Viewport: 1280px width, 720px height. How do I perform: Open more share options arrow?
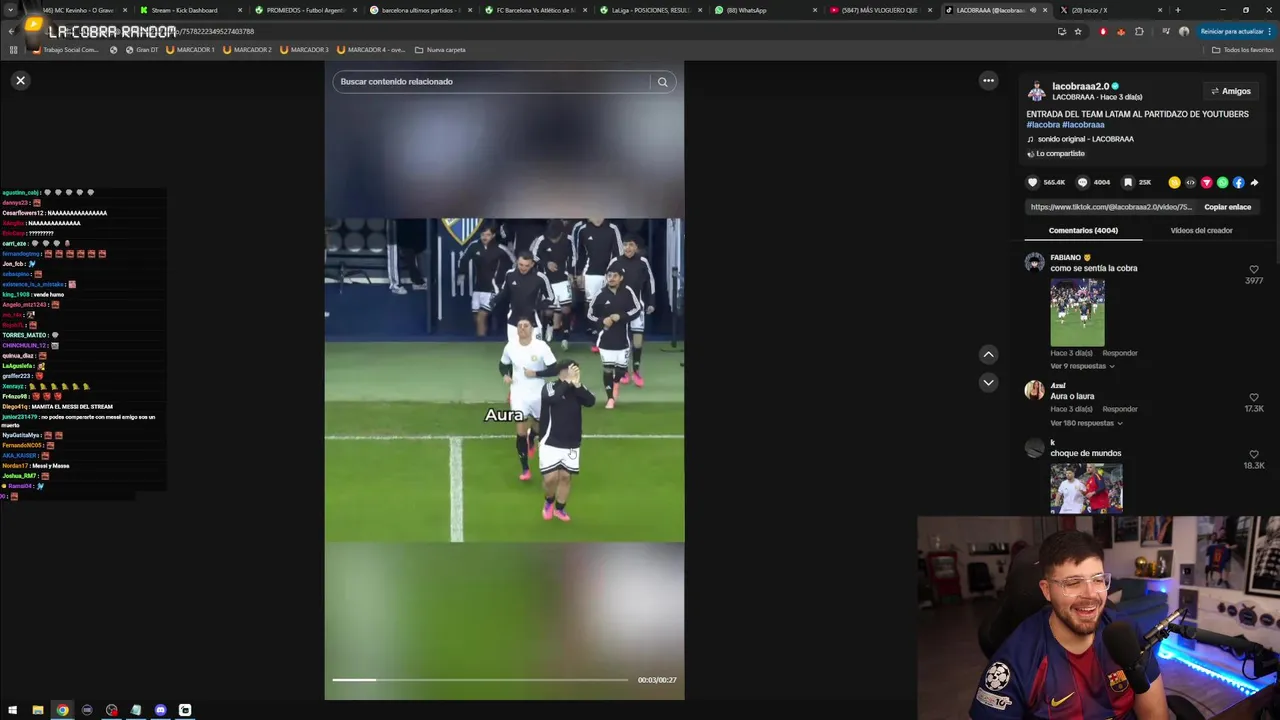1254,182
